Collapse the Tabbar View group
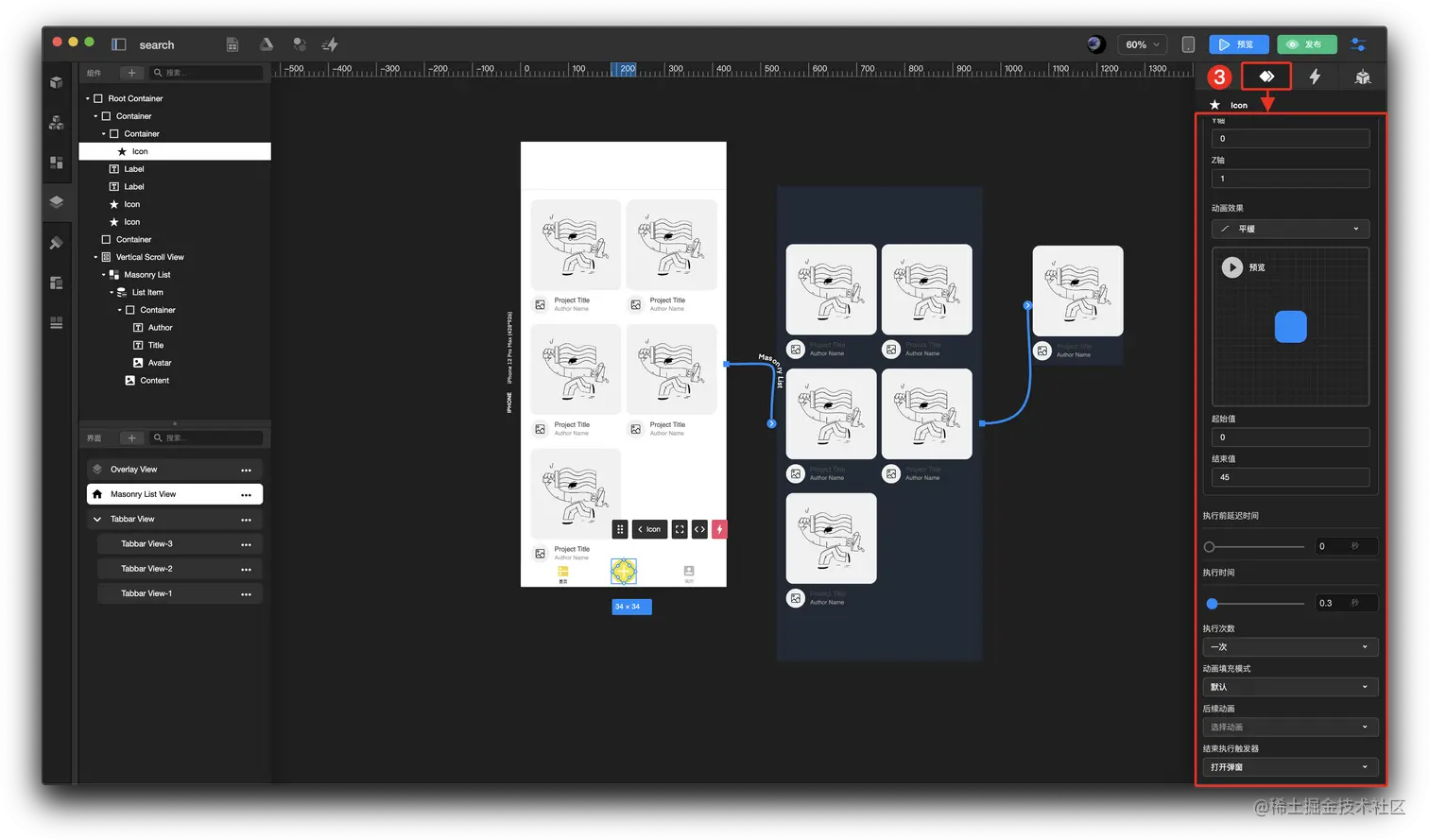This screenshot has height=840, width=1429. pos(96,519)
